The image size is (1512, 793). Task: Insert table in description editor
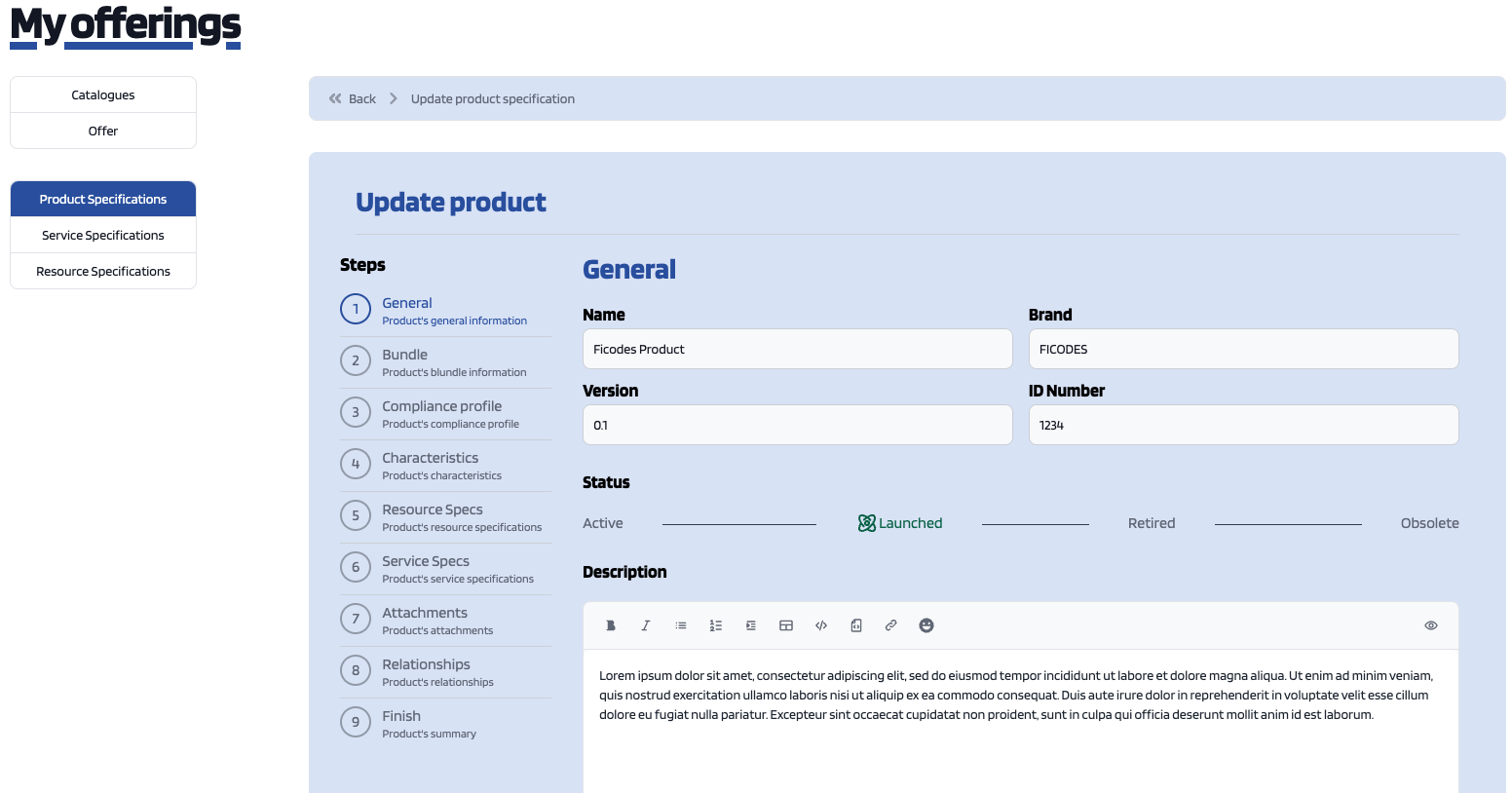tap(786, 625)
